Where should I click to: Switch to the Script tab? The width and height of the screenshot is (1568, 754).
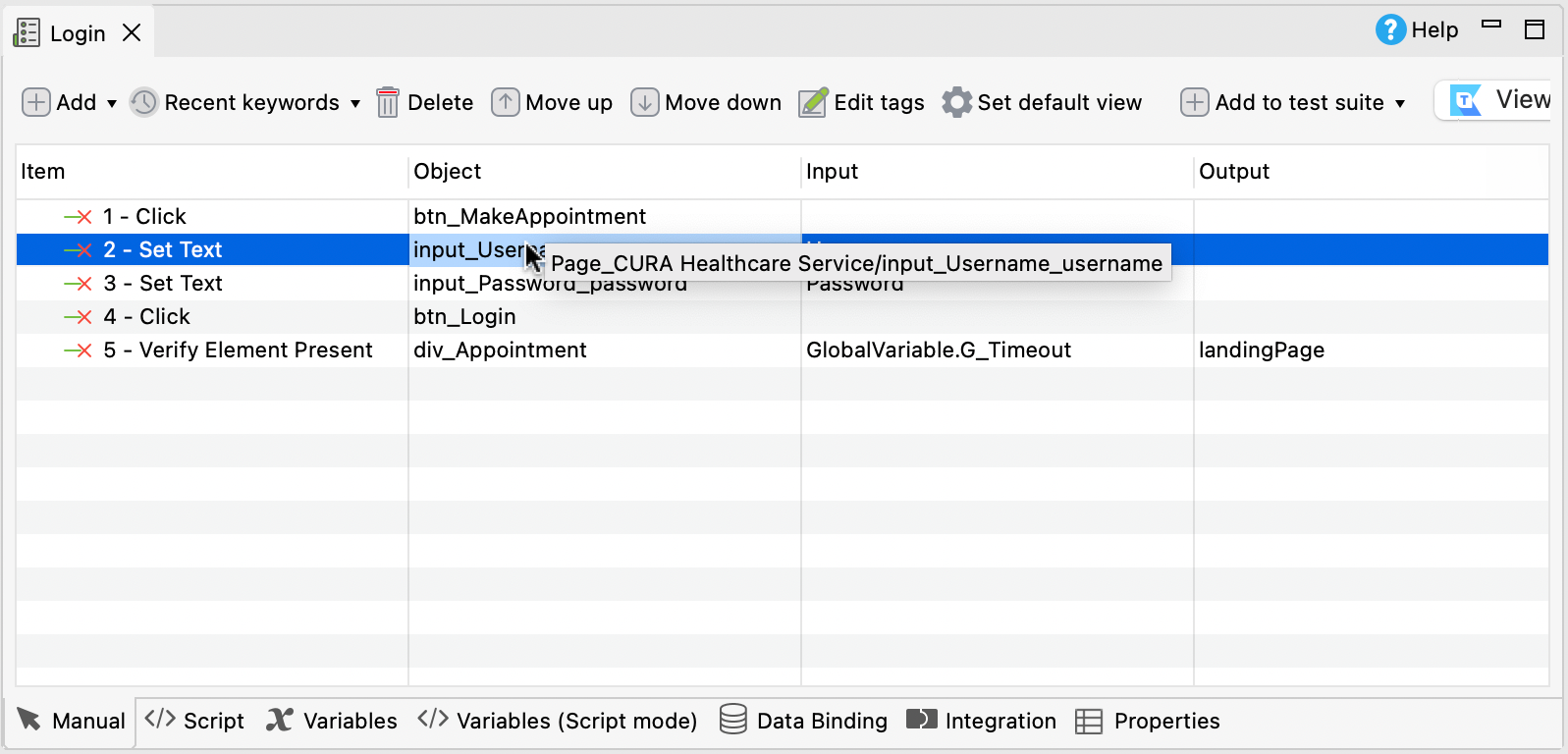click(x=194, y=721)
